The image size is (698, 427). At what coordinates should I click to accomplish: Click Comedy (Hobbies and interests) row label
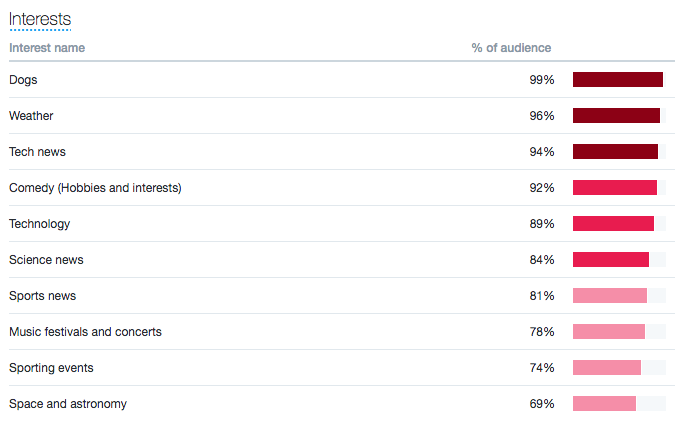[x=95, y=188]
